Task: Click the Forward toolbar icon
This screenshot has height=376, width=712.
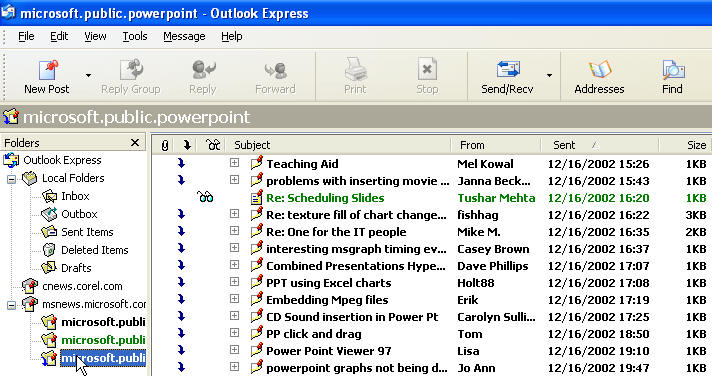Action: (x=275, y=70)
